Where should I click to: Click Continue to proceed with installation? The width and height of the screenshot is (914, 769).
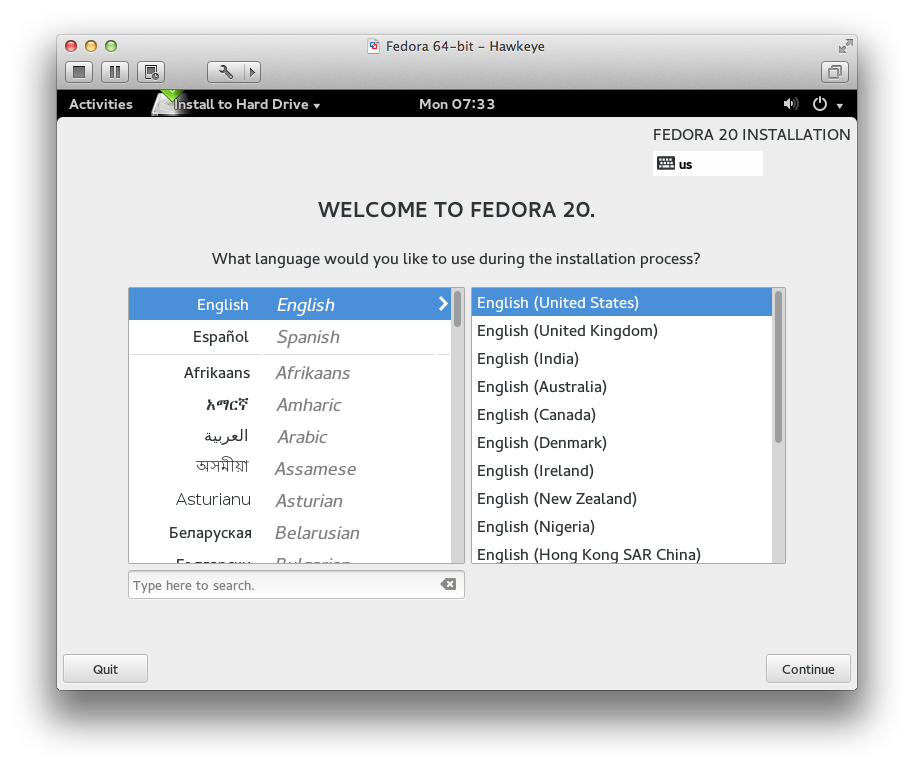[808, 669]
